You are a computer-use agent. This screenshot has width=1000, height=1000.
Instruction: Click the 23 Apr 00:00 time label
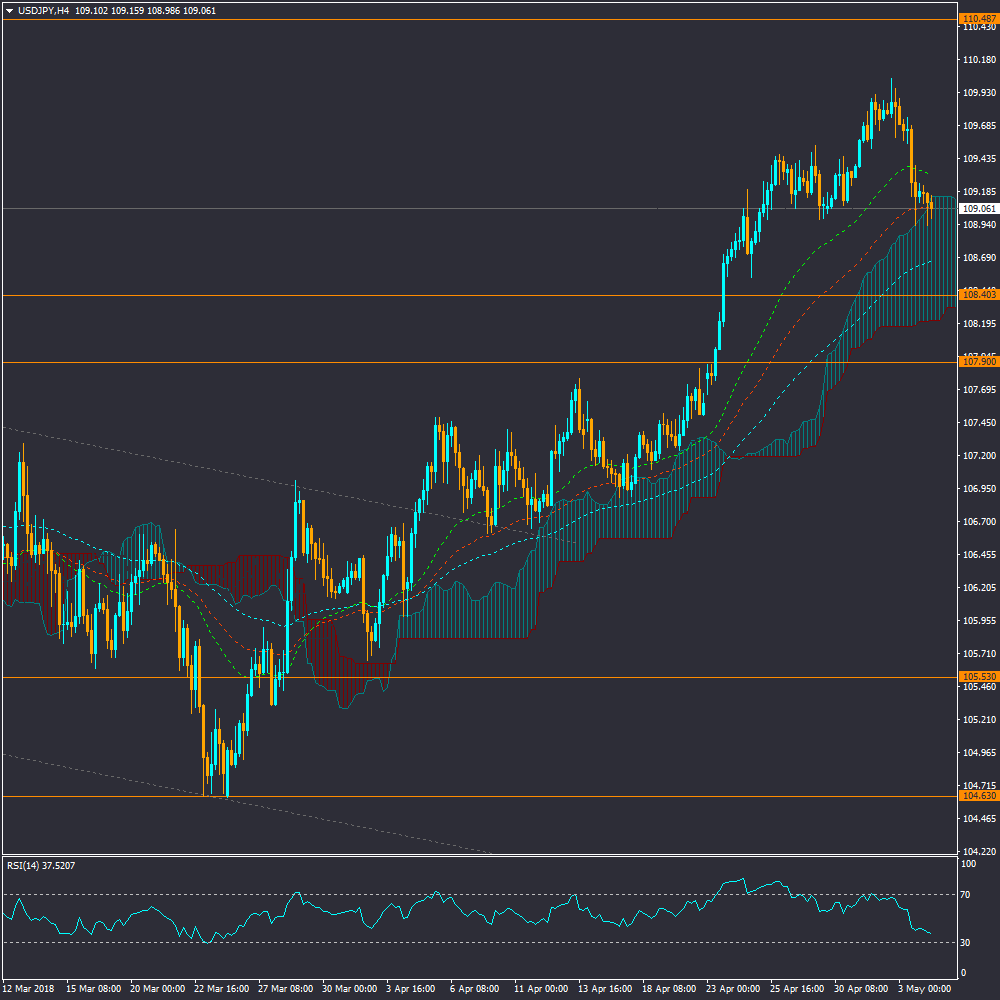(730, 988)
